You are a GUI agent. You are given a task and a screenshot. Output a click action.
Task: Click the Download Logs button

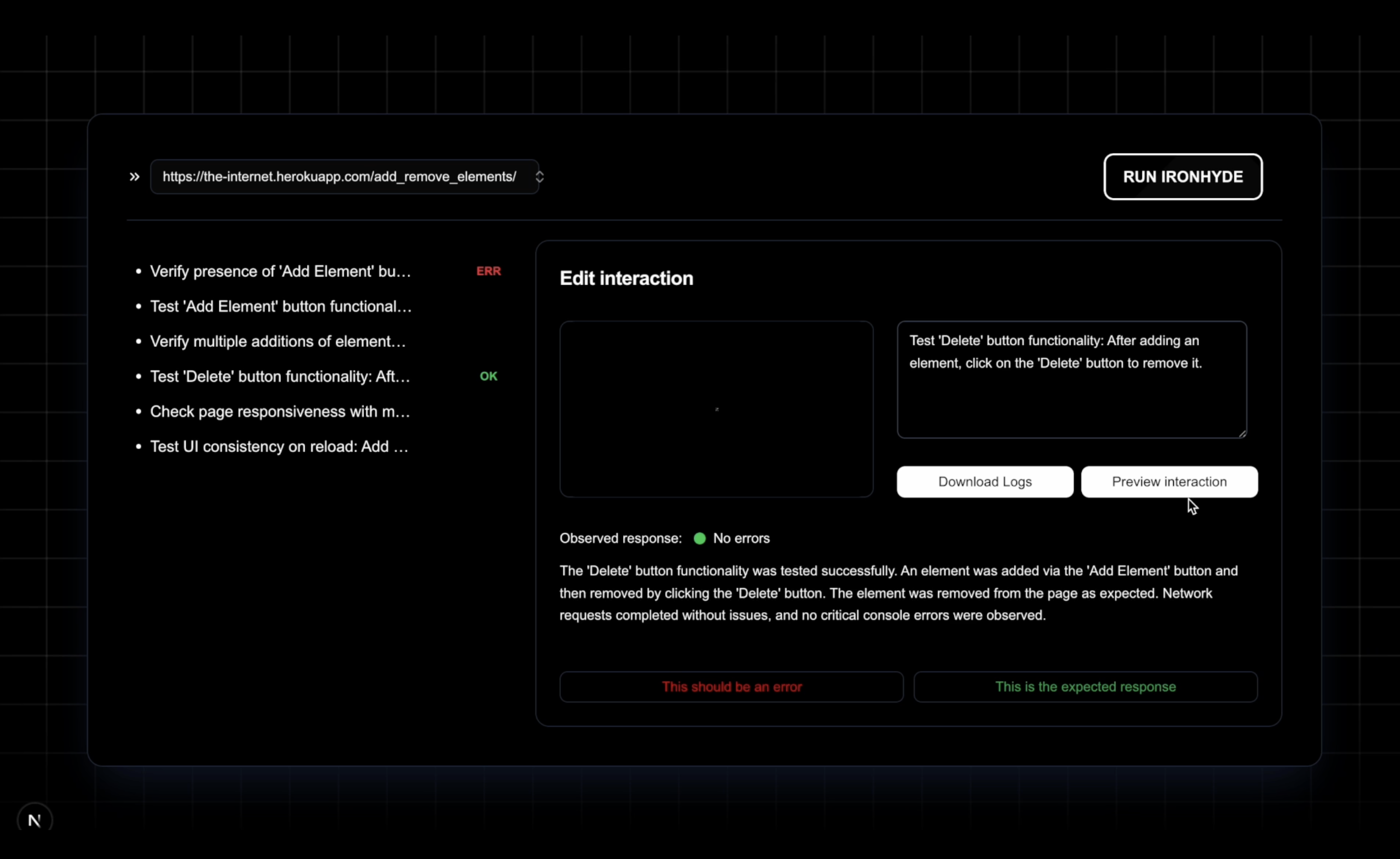pyautogui.click(x=985, y=481)
